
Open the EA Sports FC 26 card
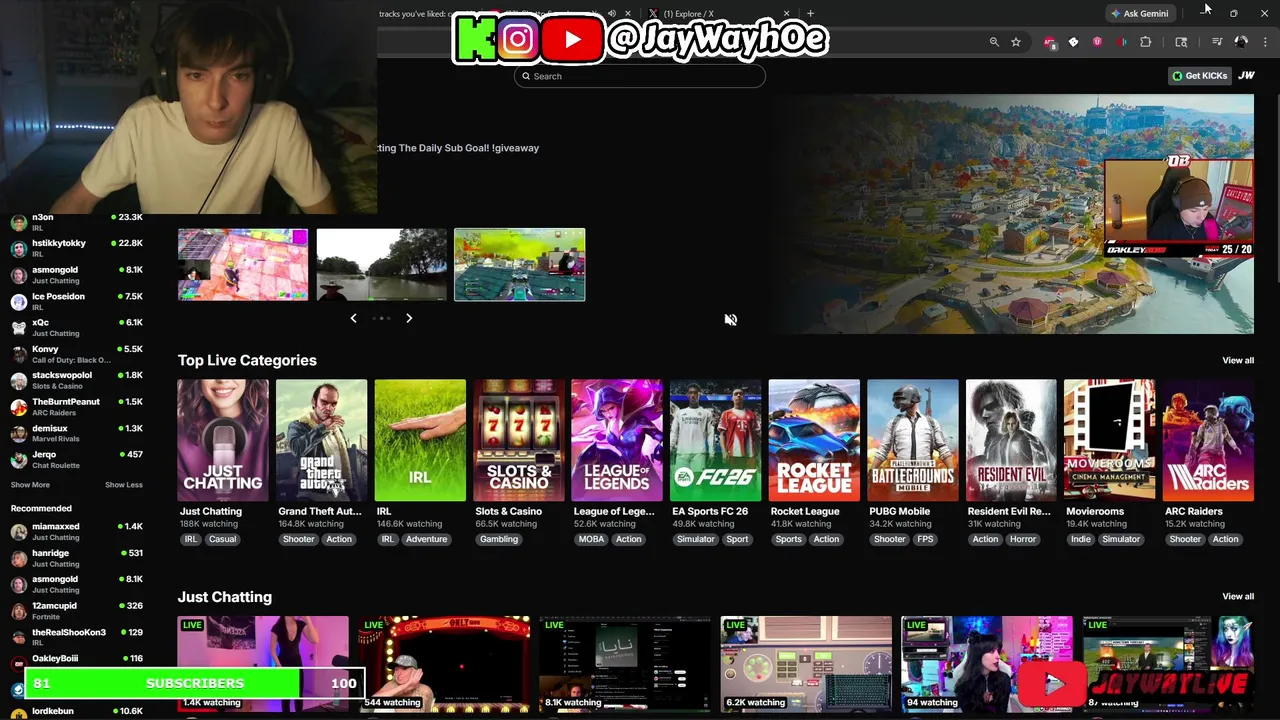pos(715,440)
